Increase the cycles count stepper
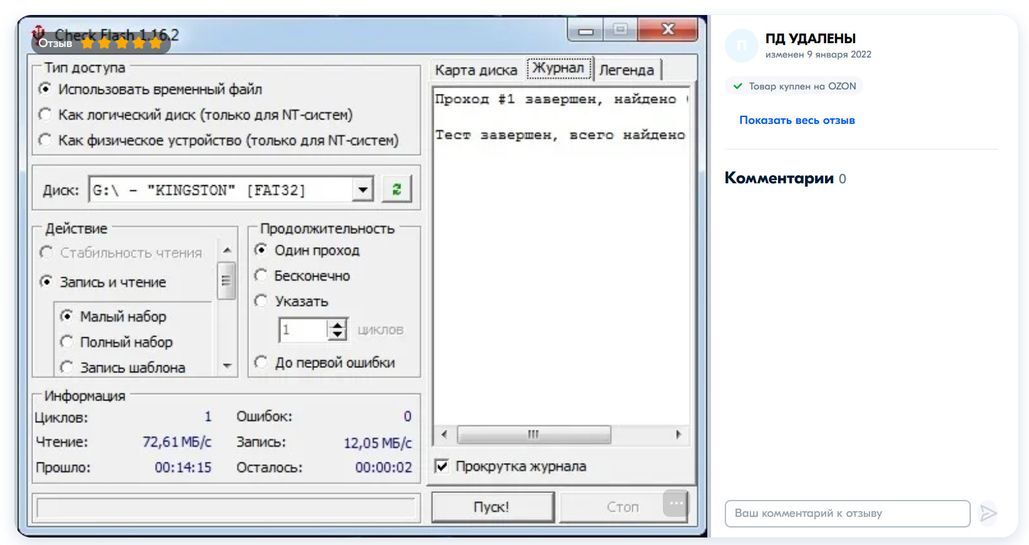Screen dimensions: 1029x545 click(338, 324)
